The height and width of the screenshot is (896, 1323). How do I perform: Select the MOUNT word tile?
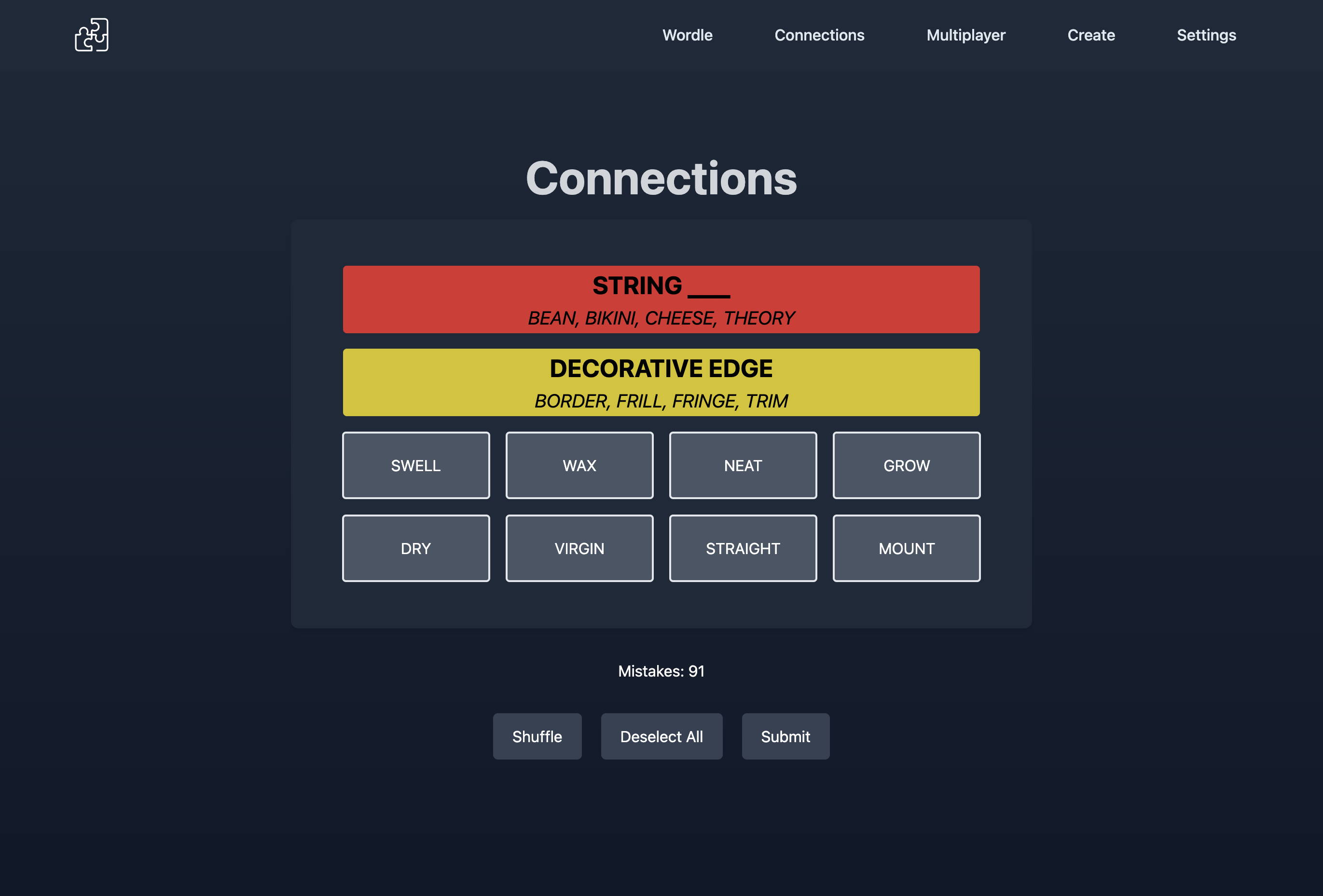(x=907, y=548)
